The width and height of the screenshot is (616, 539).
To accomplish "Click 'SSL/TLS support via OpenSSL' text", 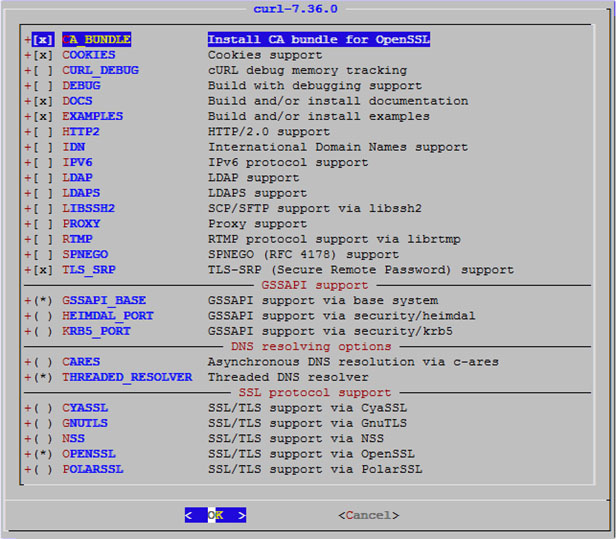I will pyautogui.click(x=311, y=454).
